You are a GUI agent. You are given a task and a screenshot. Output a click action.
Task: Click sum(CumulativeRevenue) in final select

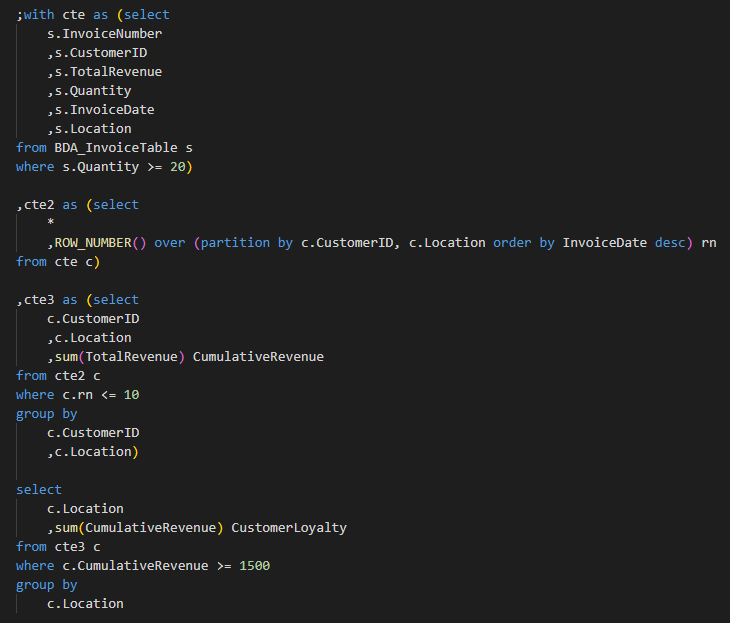tap(139, 528)
